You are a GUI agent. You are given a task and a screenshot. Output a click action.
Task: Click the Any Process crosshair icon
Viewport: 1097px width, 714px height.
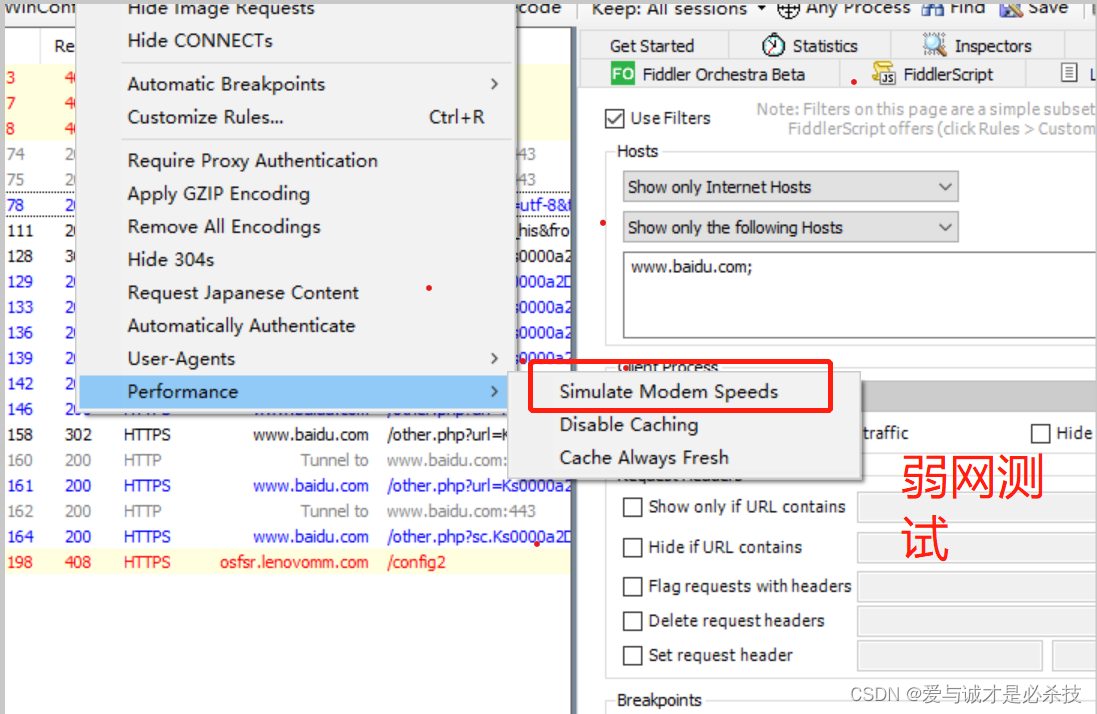pos(788,9)
